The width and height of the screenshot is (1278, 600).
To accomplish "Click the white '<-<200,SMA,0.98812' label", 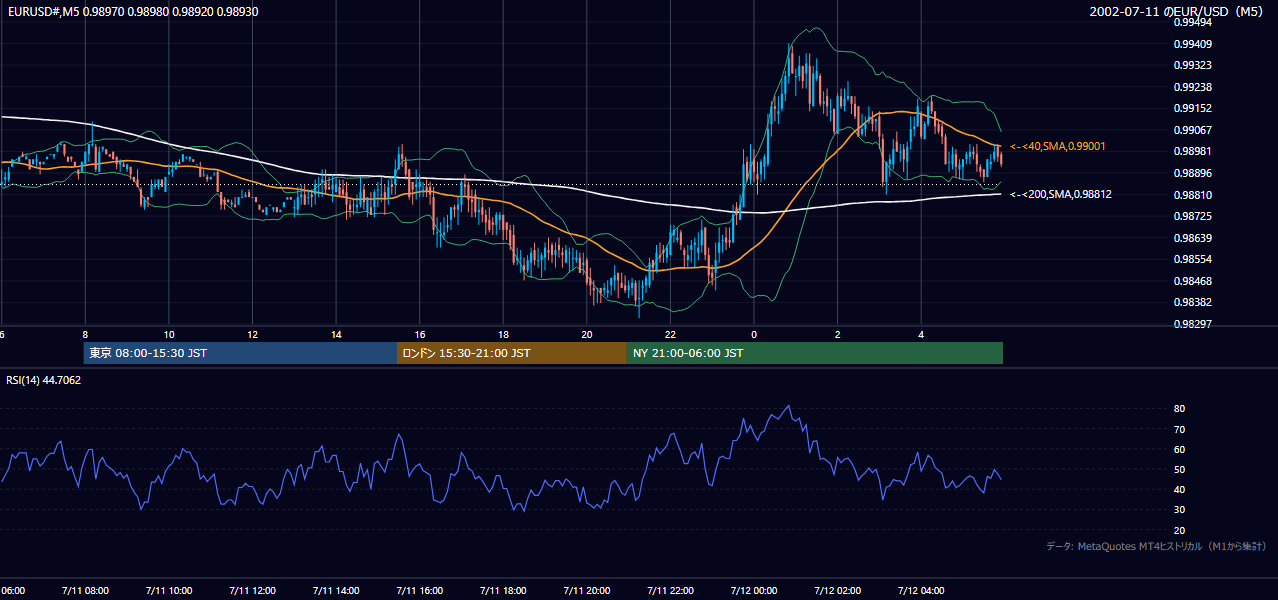I will click(1060, 194).
